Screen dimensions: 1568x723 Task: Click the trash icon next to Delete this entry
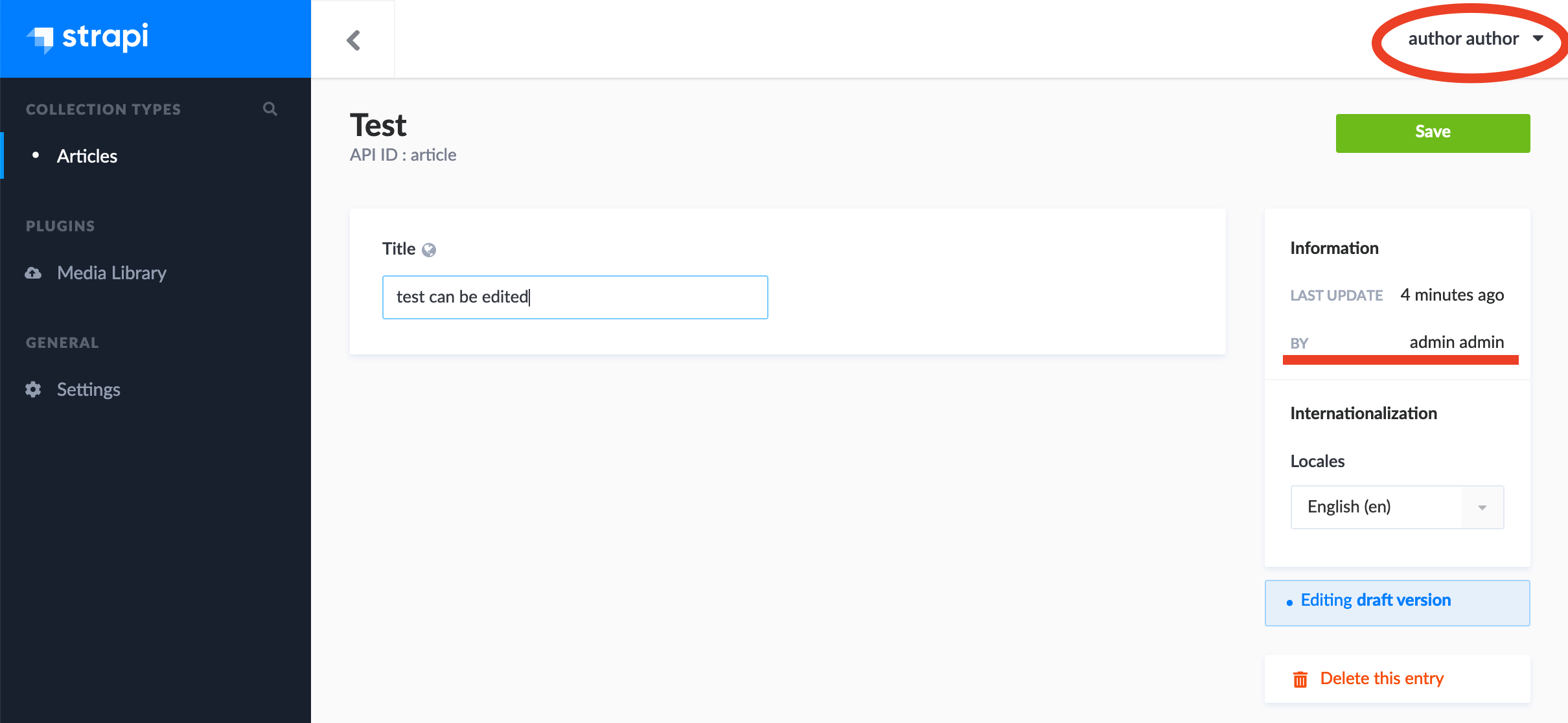tap(1300, 678)
